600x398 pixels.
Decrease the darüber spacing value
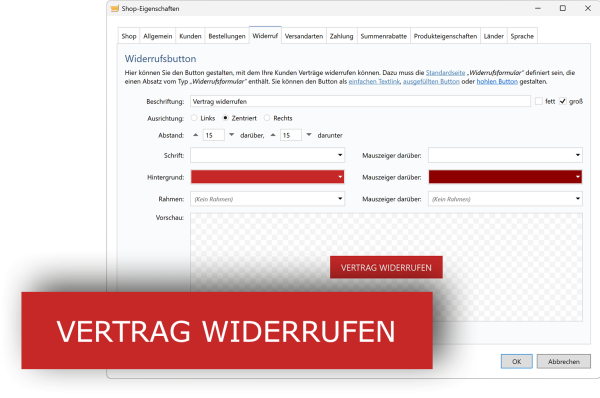coord(232,135)
